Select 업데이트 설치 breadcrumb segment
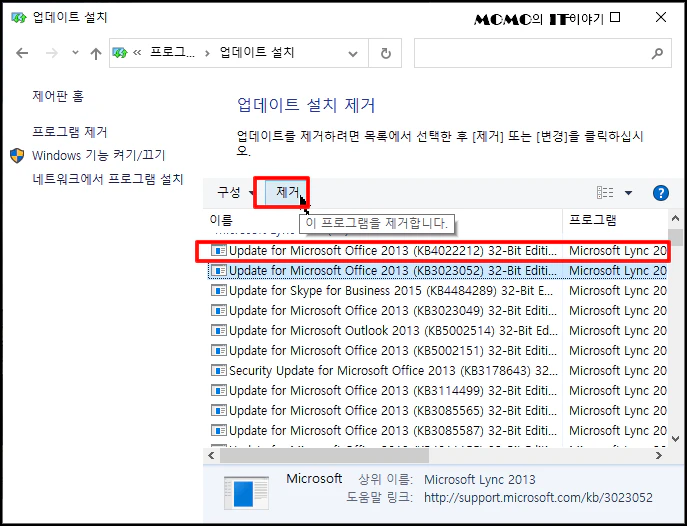The height and width of the screenshot is (526, 687). coord(257,53)
